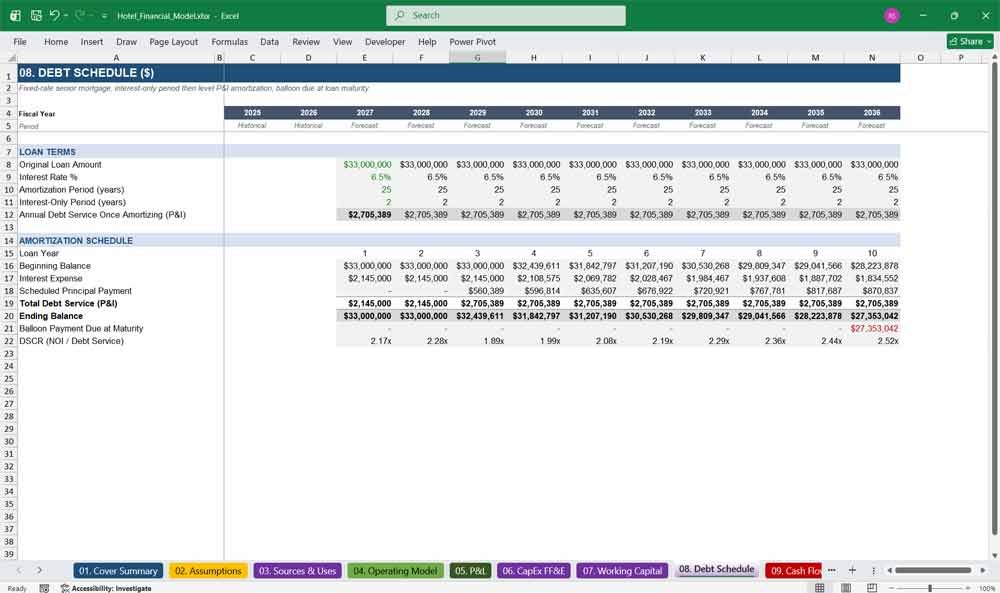Click the vertical scrollbar down arrow
The width and height of the screenshot is (1000, 593).
[994, 555]
